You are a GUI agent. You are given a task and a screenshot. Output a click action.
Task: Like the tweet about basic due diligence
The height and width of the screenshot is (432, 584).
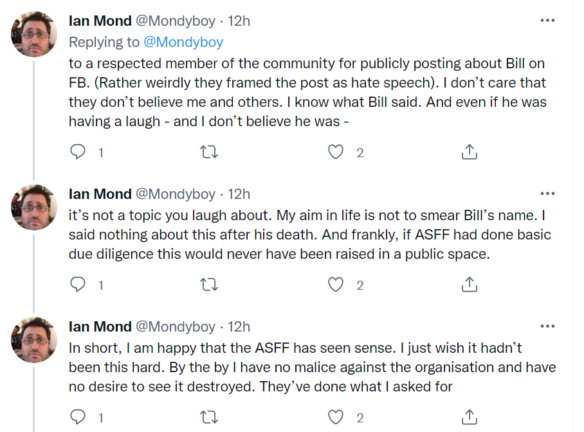[x=336, y=285]
